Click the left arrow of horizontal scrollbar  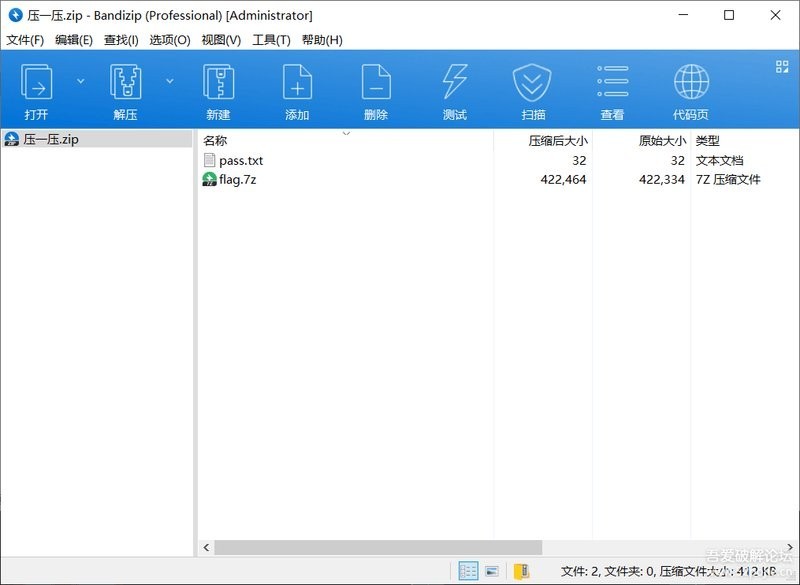[206, 547]
